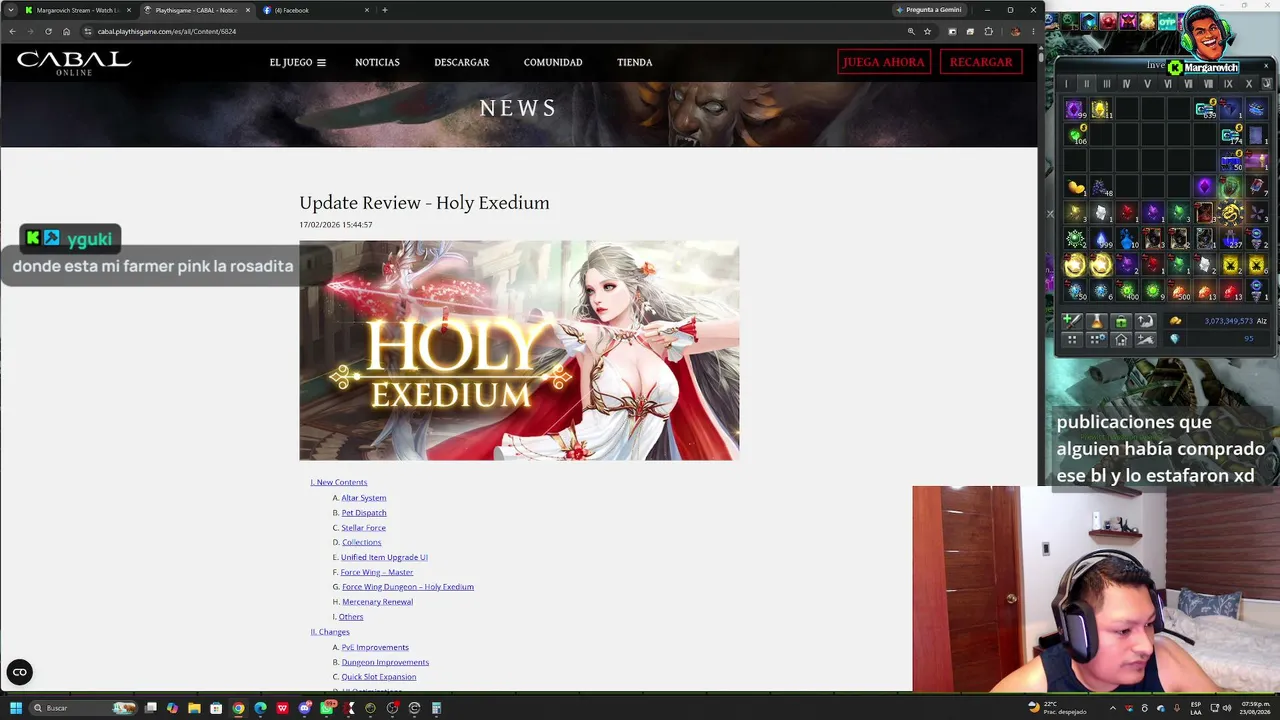Open the Pet Dispatch link
Screen dimensions: 1280x720
pos(364,512)
